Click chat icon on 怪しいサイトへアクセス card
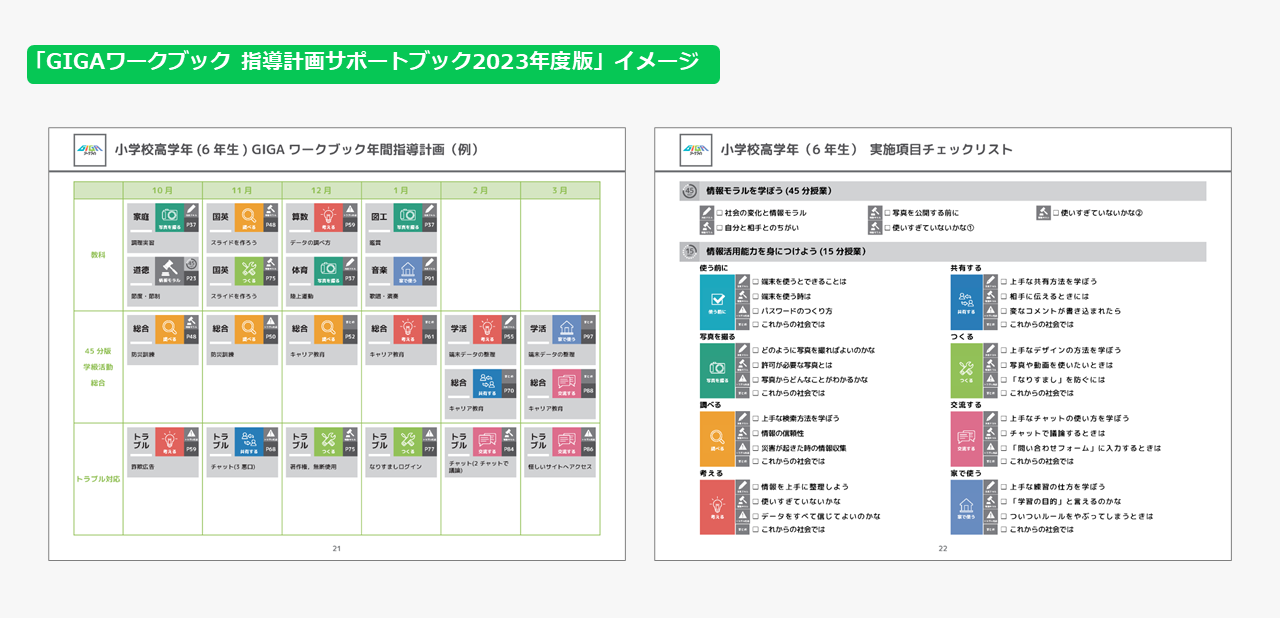 (567, 441)
